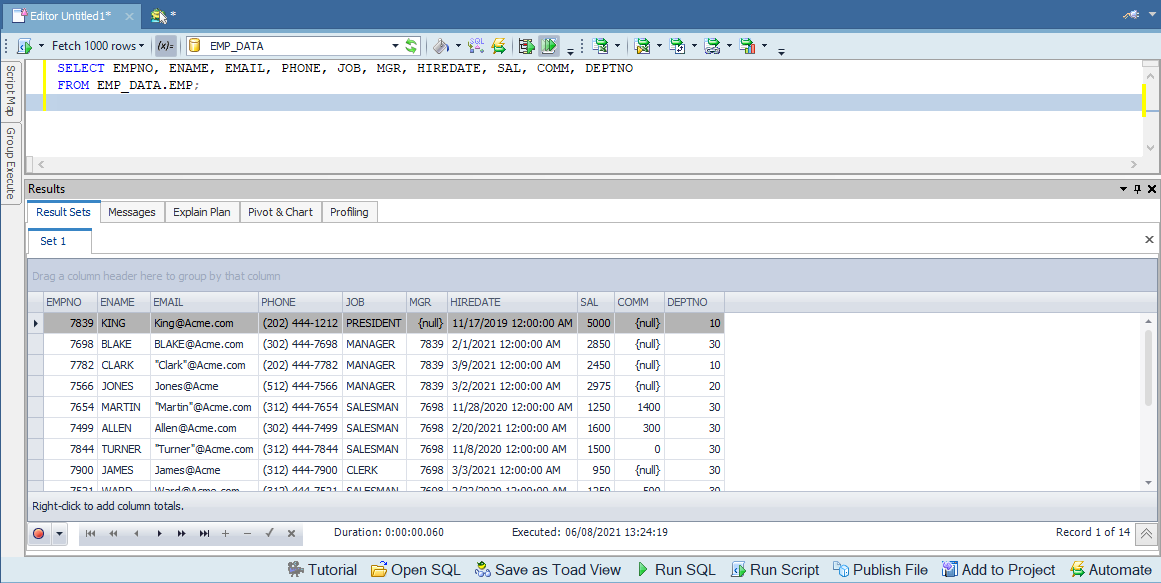Viewport: 1161px width, 583px height.
Task: Open the Group Execute side panel
Action: click(10, 164)
